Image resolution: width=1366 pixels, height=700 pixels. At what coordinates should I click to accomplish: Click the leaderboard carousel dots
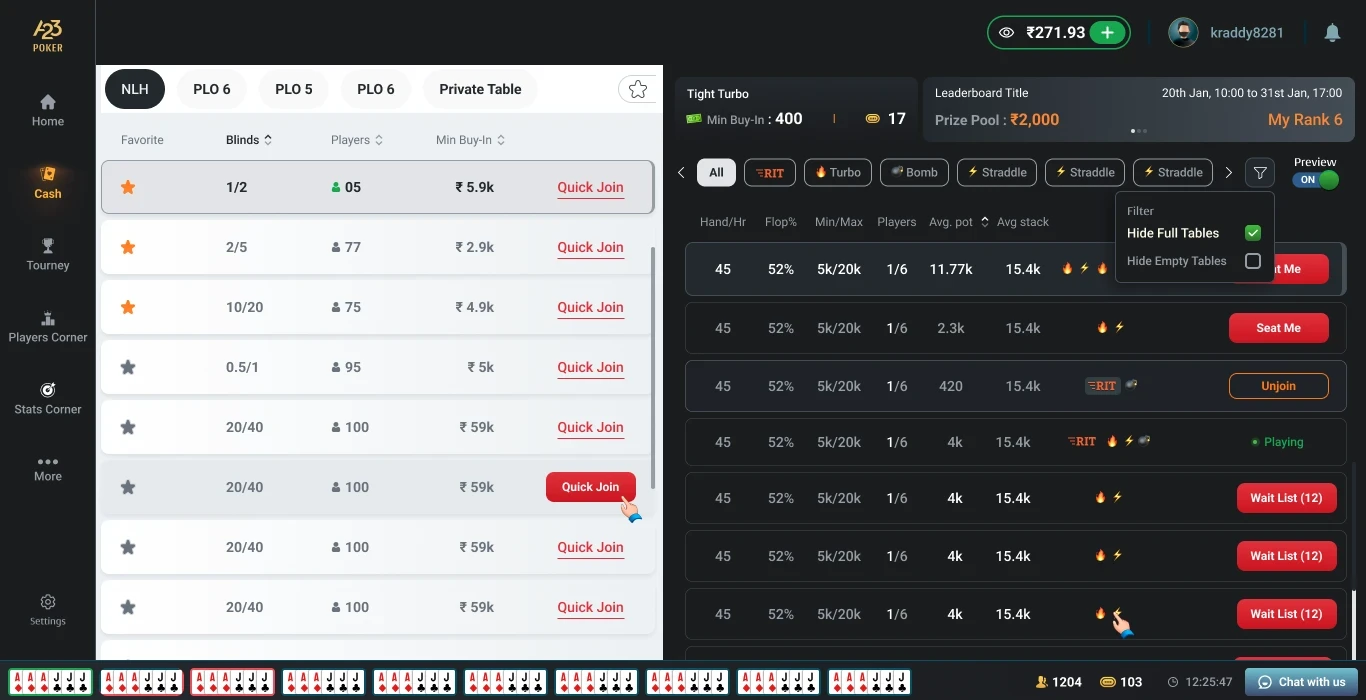(1138, 131)
